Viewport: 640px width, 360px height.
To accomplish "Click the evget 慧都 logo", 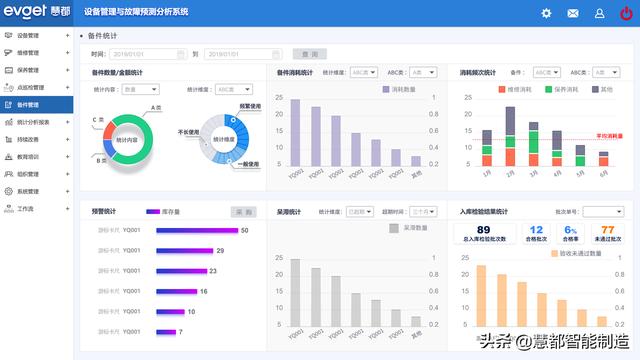I will pos(37,11).
